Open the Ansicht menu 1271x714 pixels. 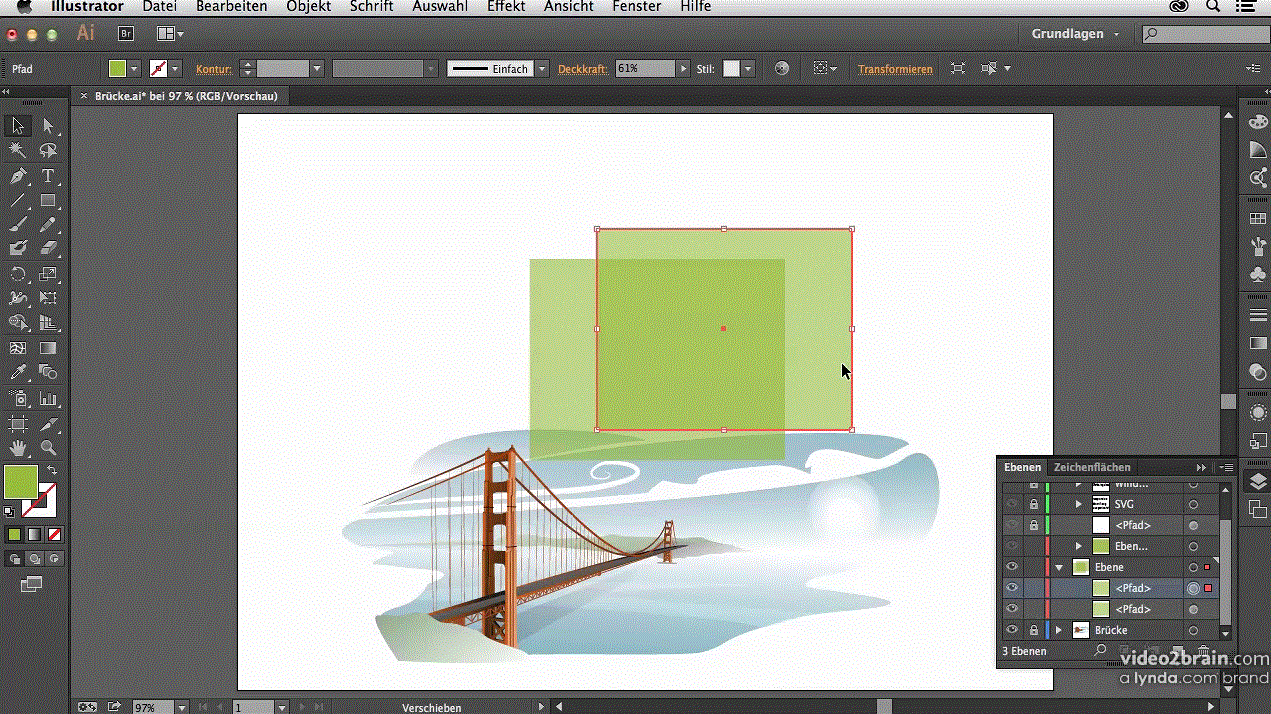click(569, 7)
